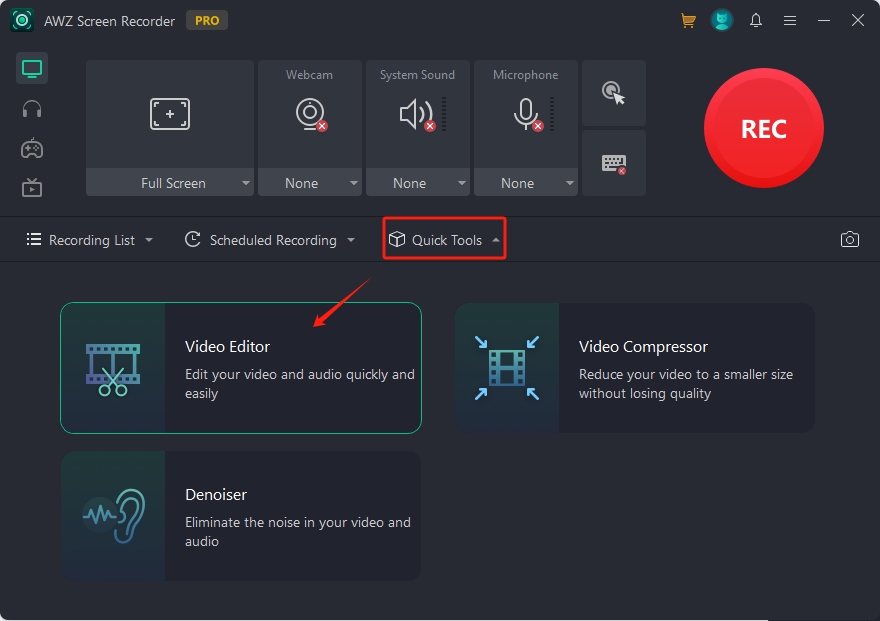Click the 'AWZ Screen Recorder' title text

coord(109,21)
